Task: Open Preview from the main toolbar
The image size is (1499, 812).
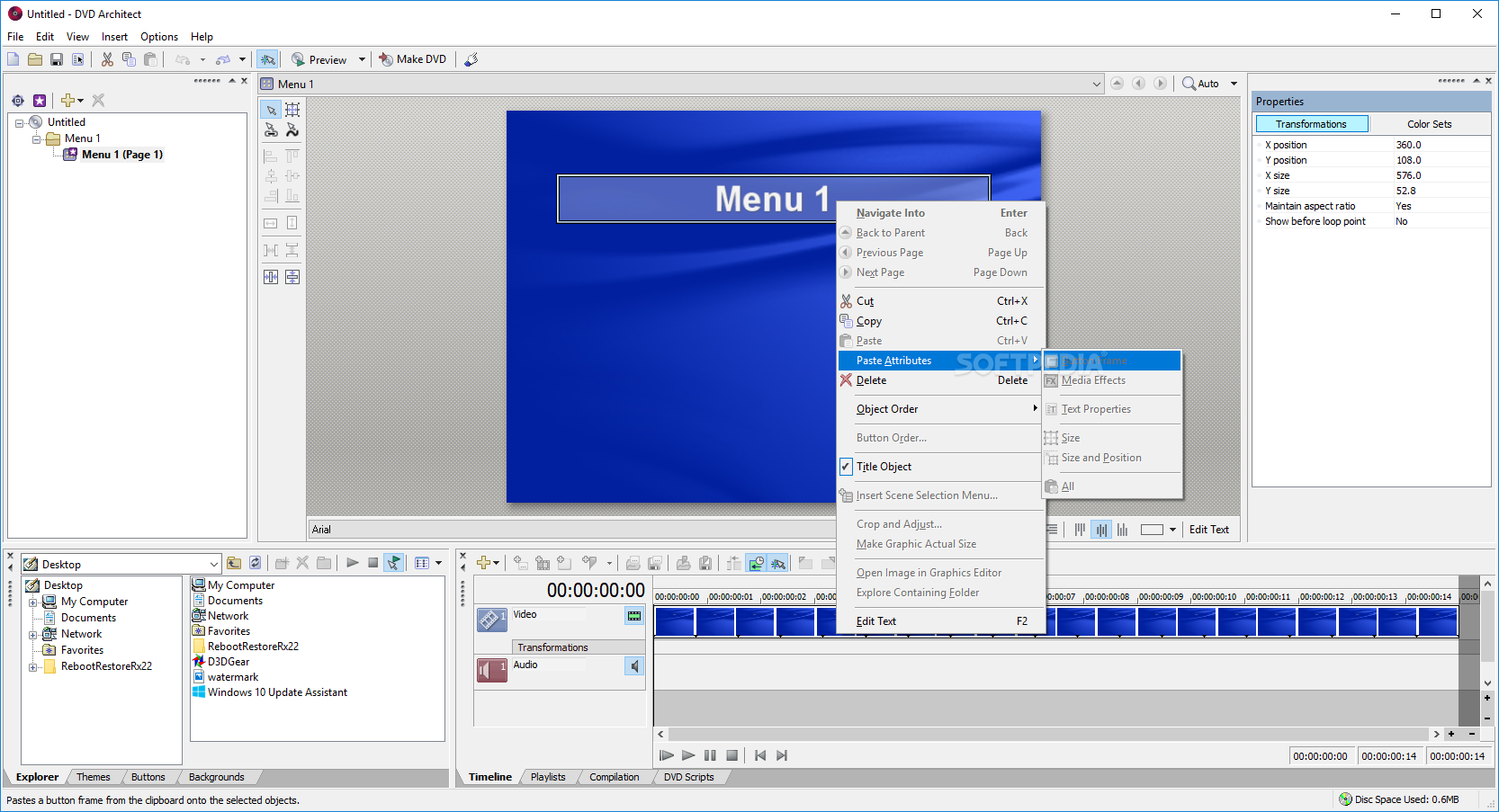Action: pos(320,58)
